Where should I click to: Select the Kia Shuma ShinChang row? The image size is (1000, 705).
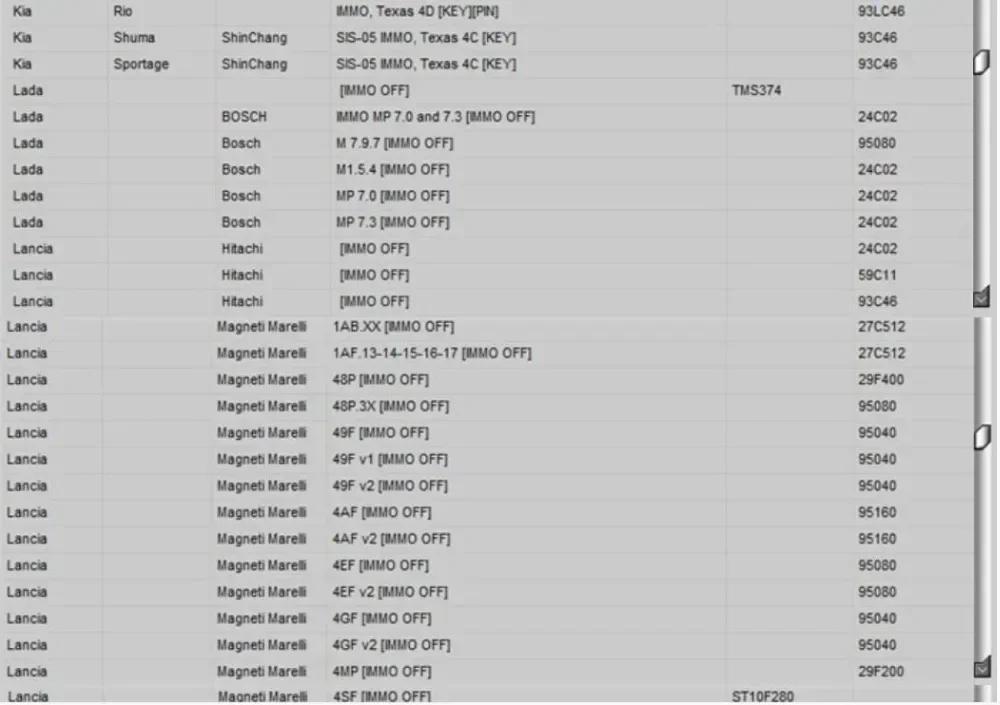tap(487, 38)
